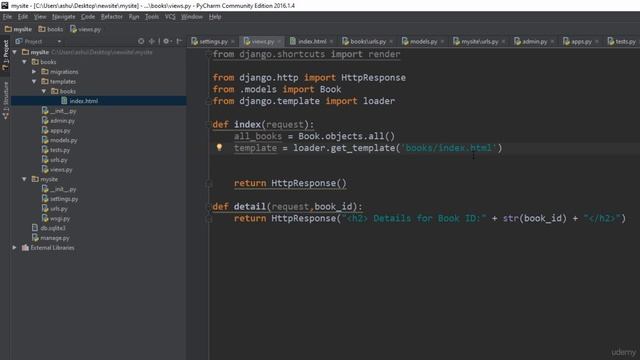Click the fold marker beside def index

point(208,124)
